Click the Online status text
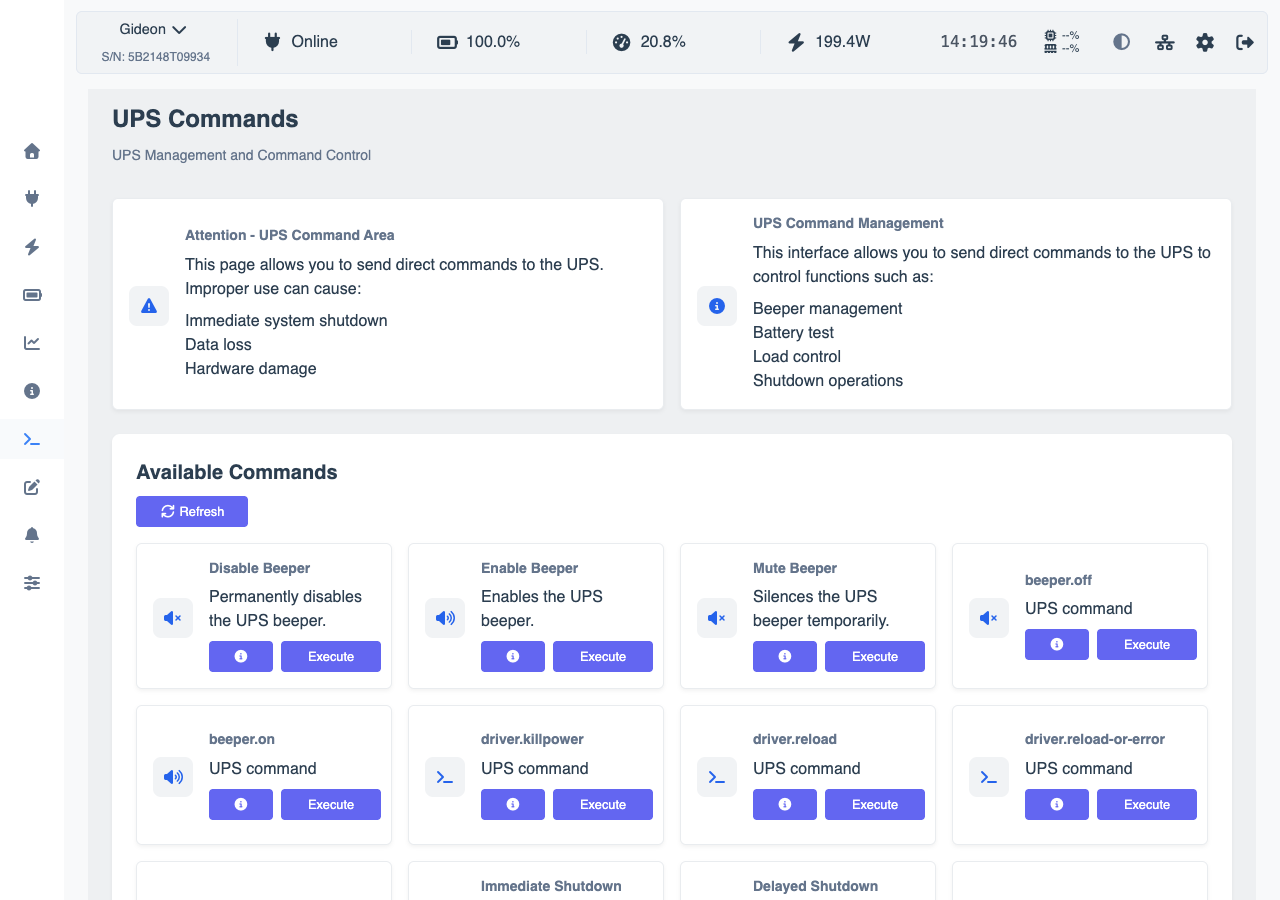This screenshot has width=1280, height=900. [x=314, y=42]
